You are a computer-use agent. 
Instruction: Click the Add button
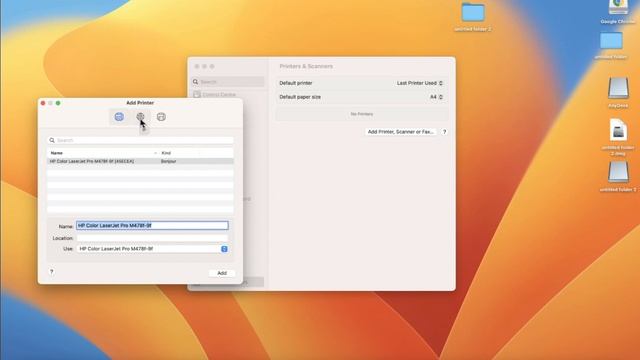222,273
